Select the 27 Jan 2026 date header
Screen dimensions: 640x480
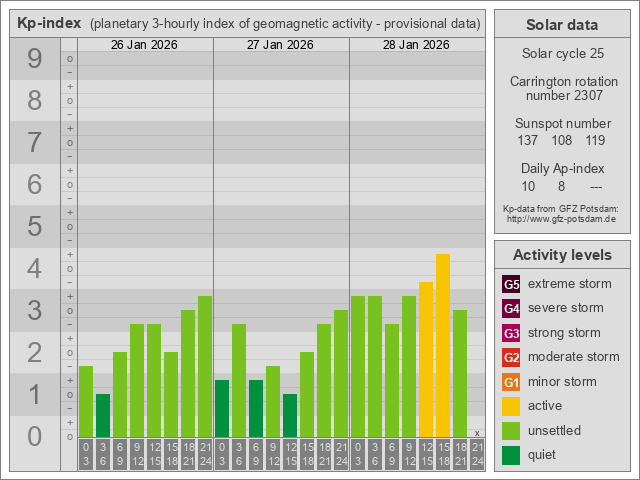pyautogui.click(x=281, y=45)
